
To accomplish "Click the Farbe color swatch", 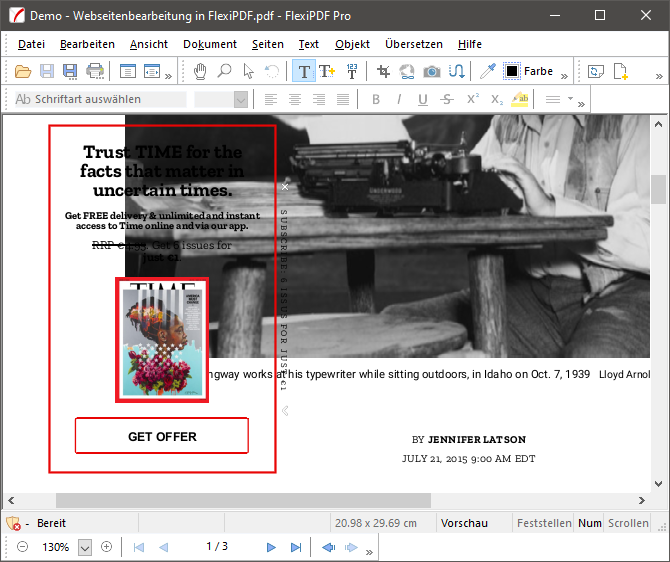I will (512, 71).
